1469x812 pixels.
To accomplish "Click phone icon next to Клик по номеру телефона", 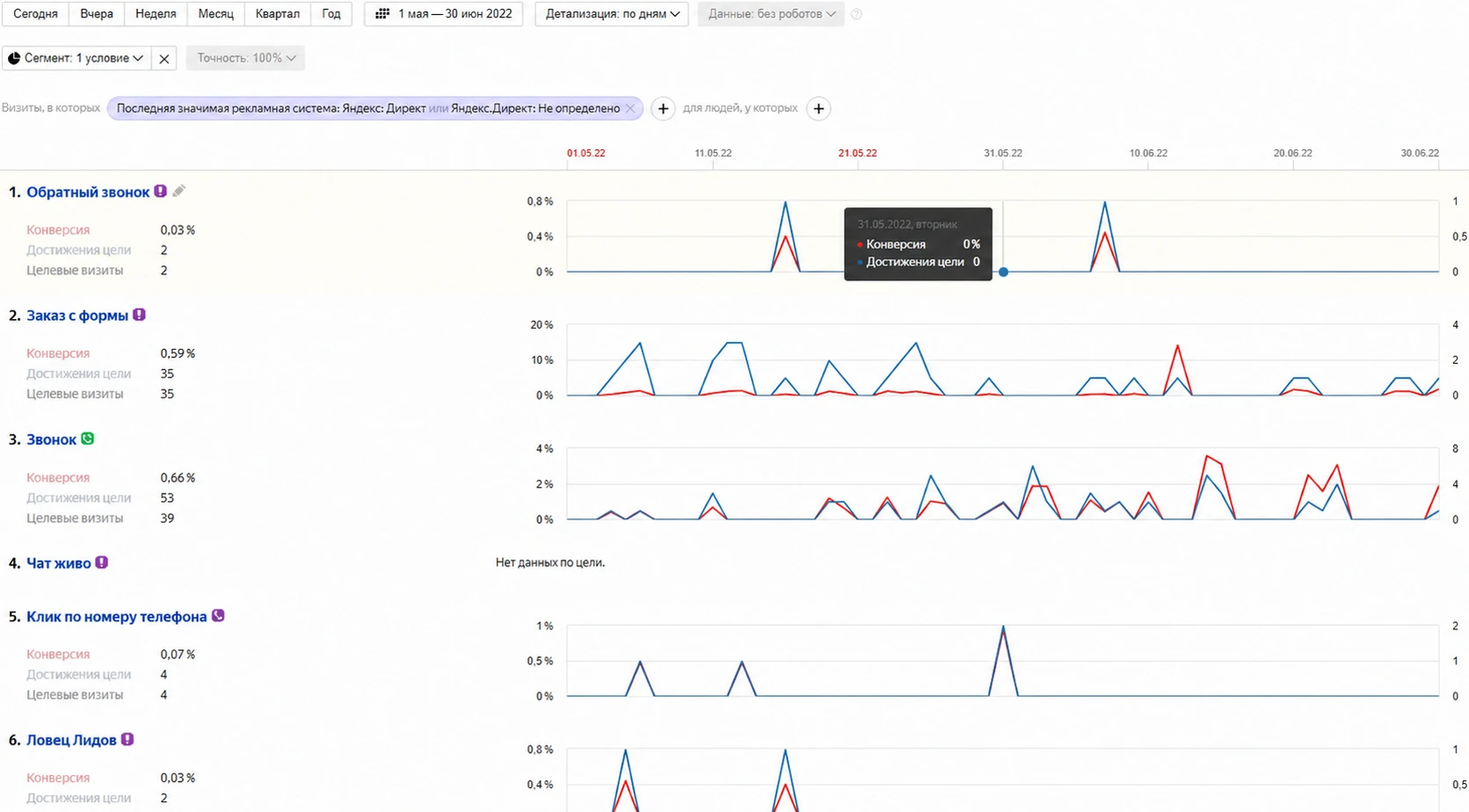I will coord(218,616).
